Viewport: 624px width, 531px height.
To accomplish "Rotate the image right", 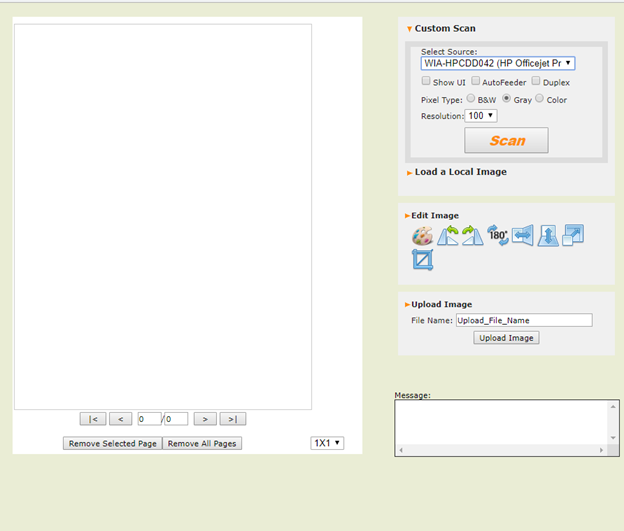I will coord(472,237).
